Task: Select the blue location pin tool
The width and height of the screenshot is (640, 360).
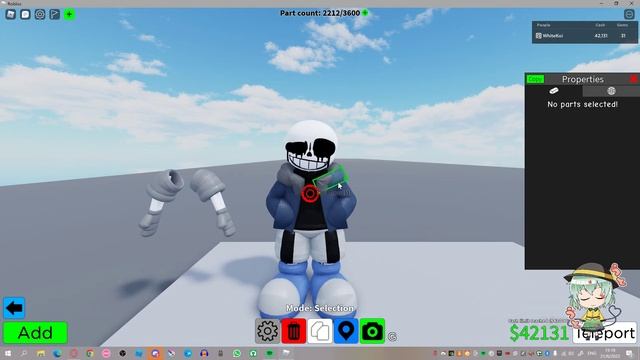Action: pos(346,331)
